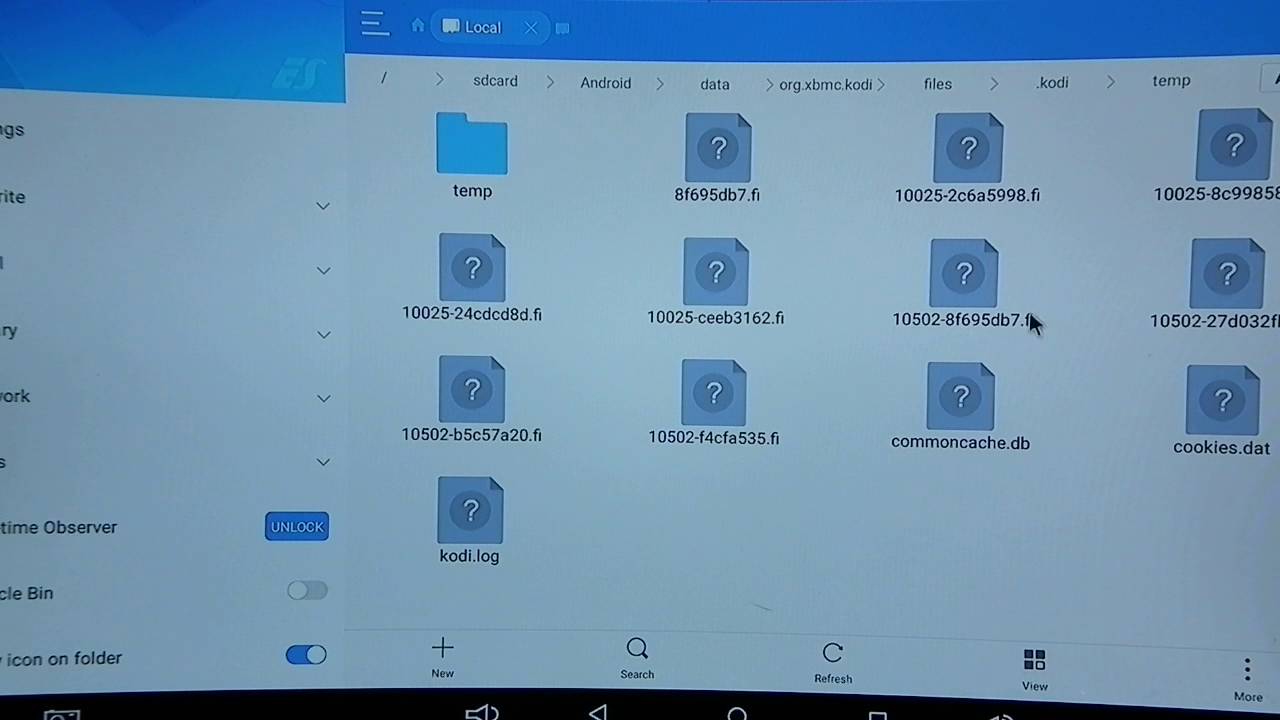The height and width of the screenshot is (720, 1280).
Task: Tap the Android home circle button
Action: click(x=737, y=714)
